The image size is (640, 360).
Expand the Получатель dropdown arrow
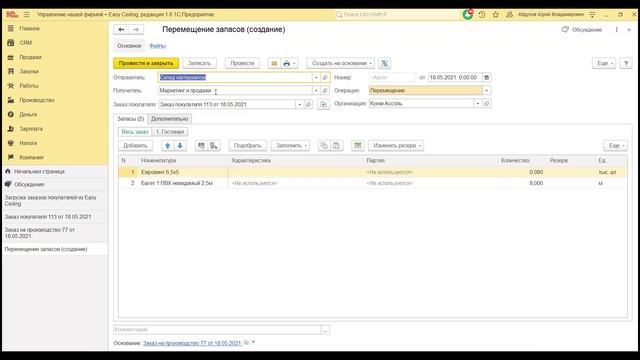pos(316,91)
